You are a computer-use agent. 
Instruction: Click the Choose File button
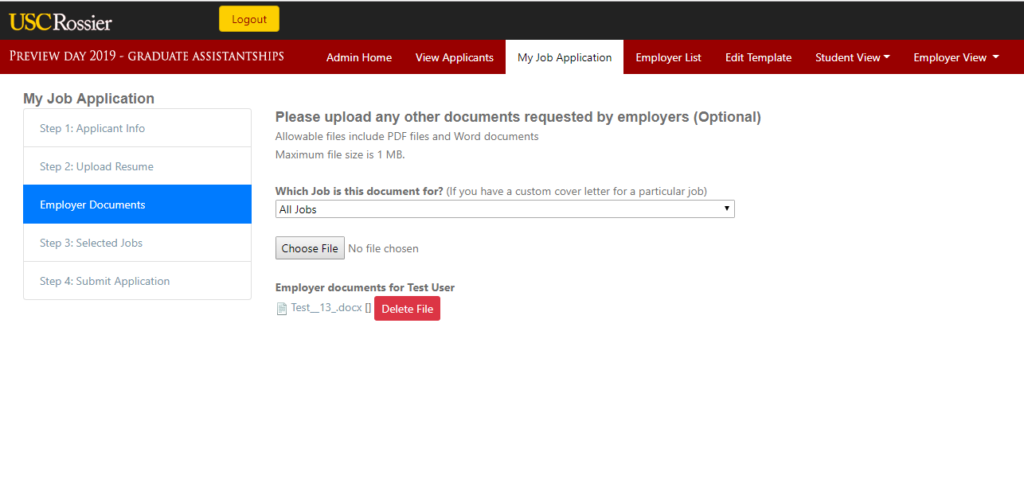[310, 248]
